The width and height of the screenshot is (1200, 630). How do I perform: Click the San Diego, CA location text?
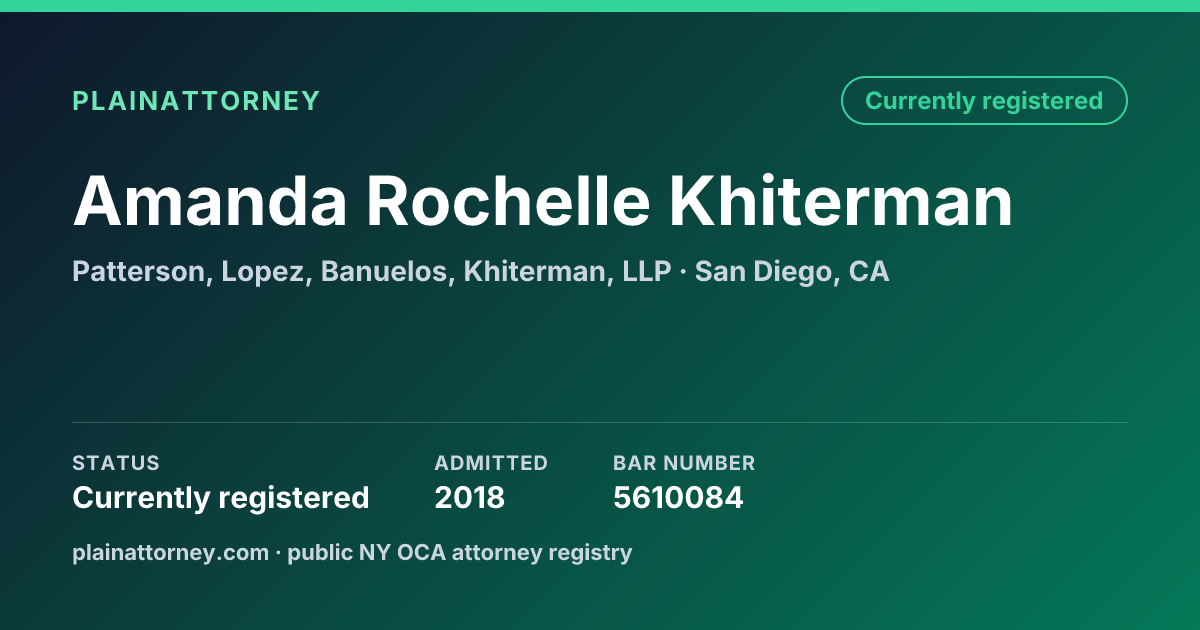click(x=792, y=272)
